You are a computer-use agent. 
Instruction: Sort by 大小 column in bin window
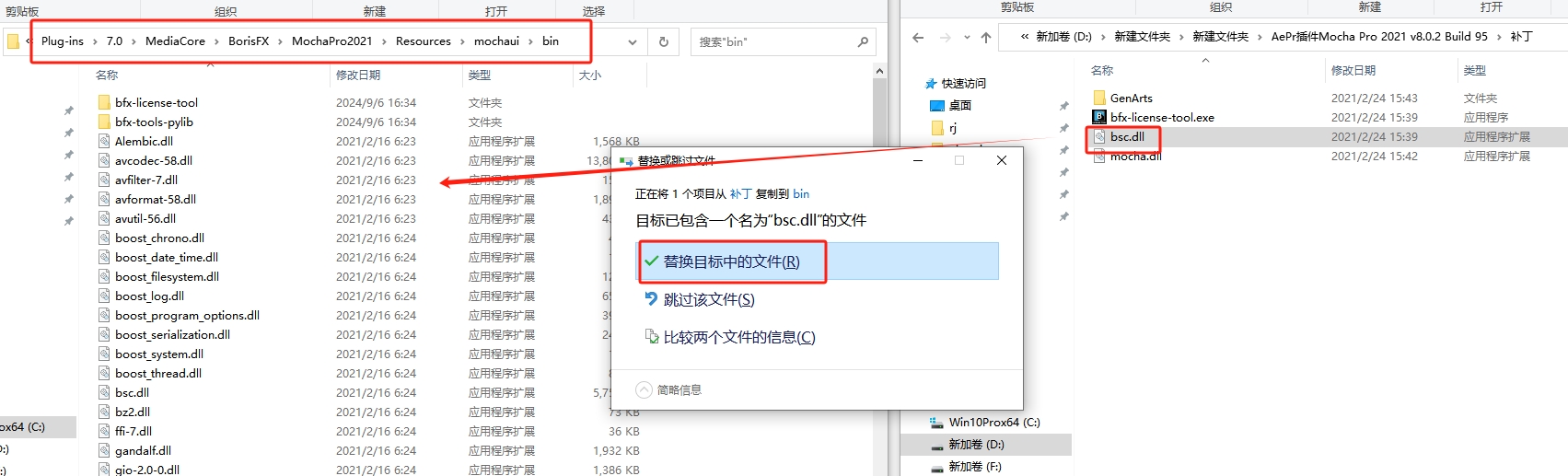click(590, 75)
